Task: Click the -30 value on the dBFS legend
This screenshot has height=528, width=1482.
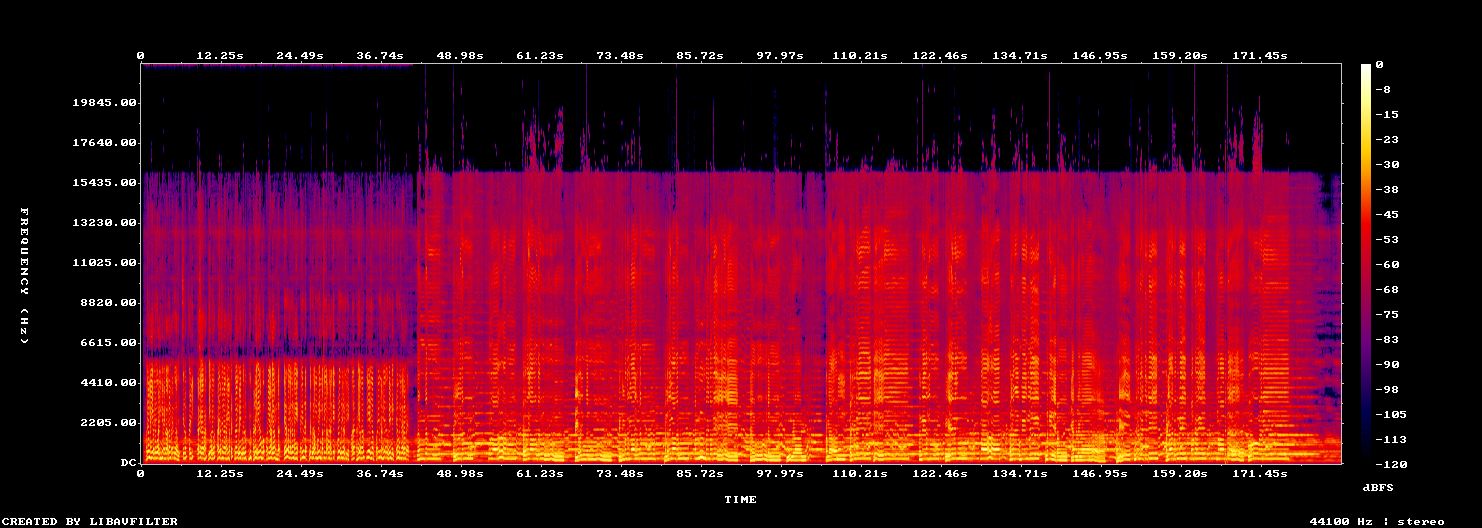Action: pos(1386,164)
